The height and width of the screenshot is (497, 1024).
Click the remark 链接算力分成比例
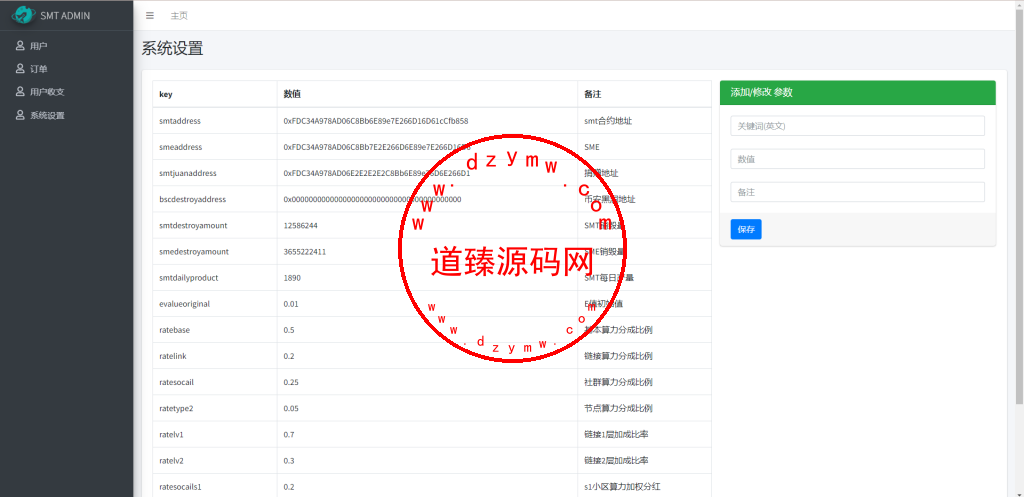coord(618,356)
